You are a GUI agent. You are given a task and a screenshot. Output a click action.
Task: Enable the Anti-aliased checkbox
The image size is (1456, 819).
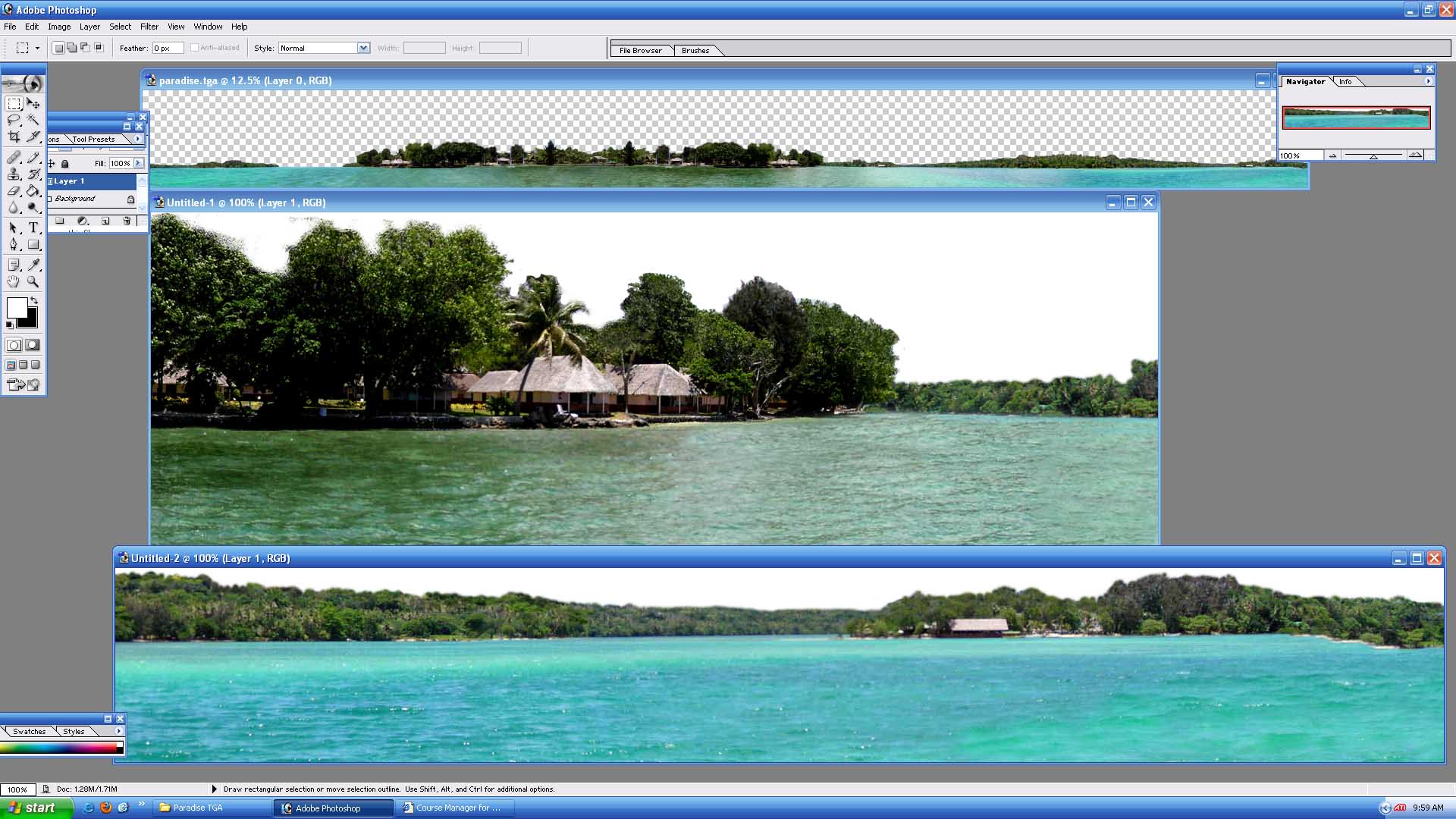(x=195, y=48)
